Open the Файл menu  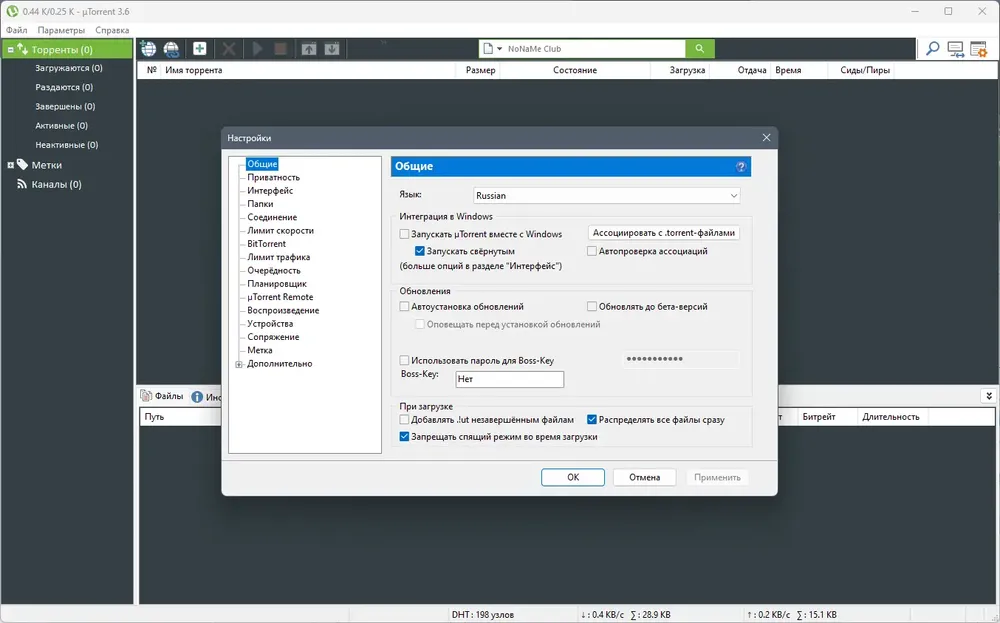(x=17, y=30)
